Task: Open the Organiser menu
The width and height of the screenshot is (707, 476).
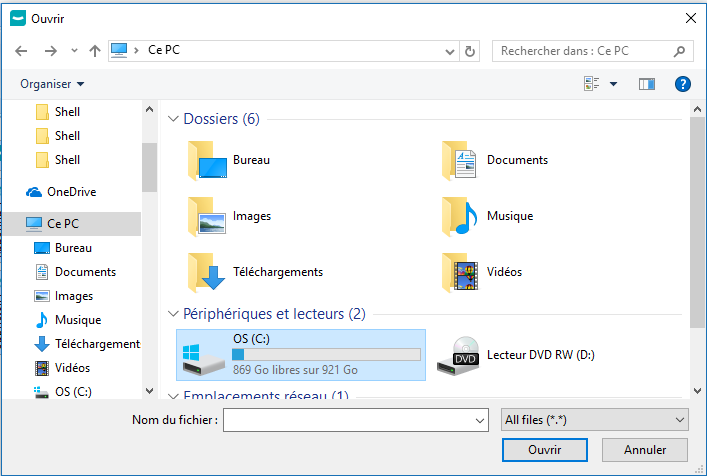Action: pyautogui.click(x=52, y=84)
